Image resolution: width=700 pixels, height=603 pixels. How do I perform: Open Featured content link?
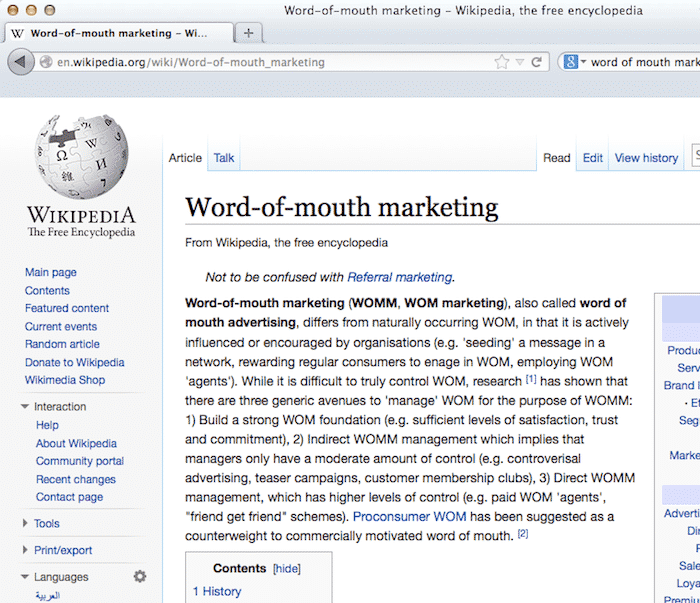click(67, 308)
